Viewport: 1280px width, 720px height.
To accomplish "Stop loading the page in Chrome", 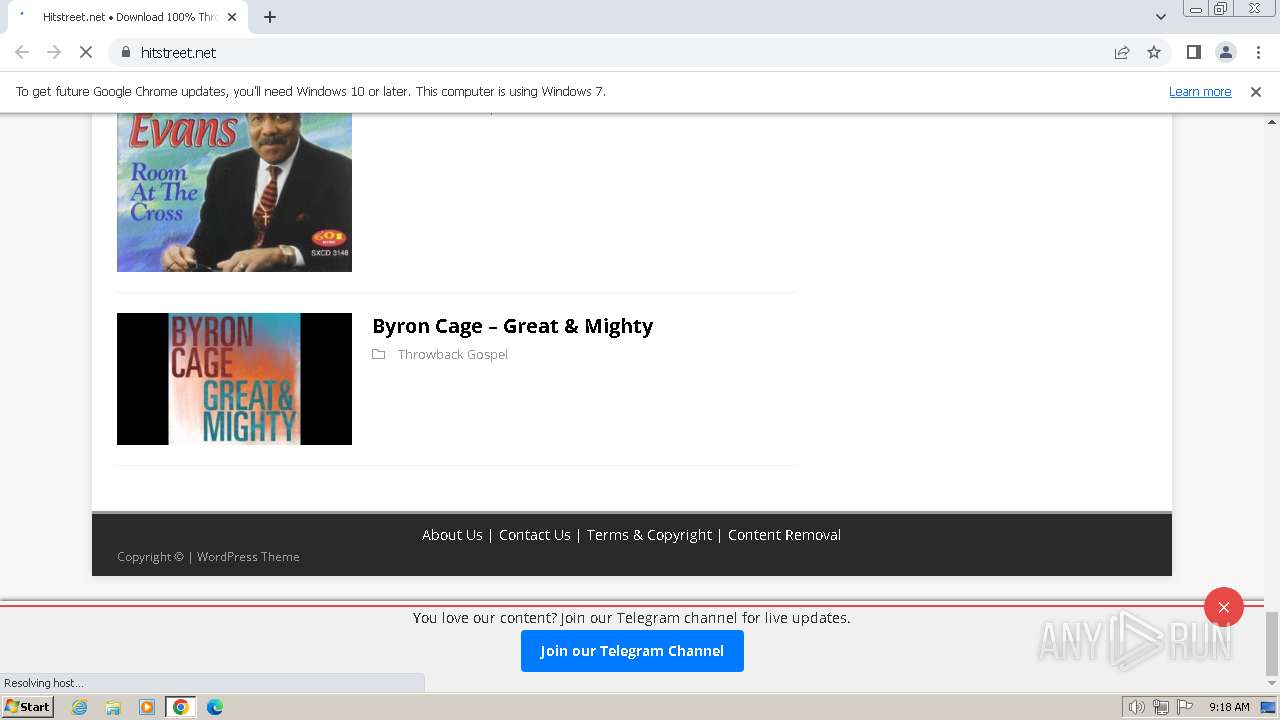I will [86, 52].
